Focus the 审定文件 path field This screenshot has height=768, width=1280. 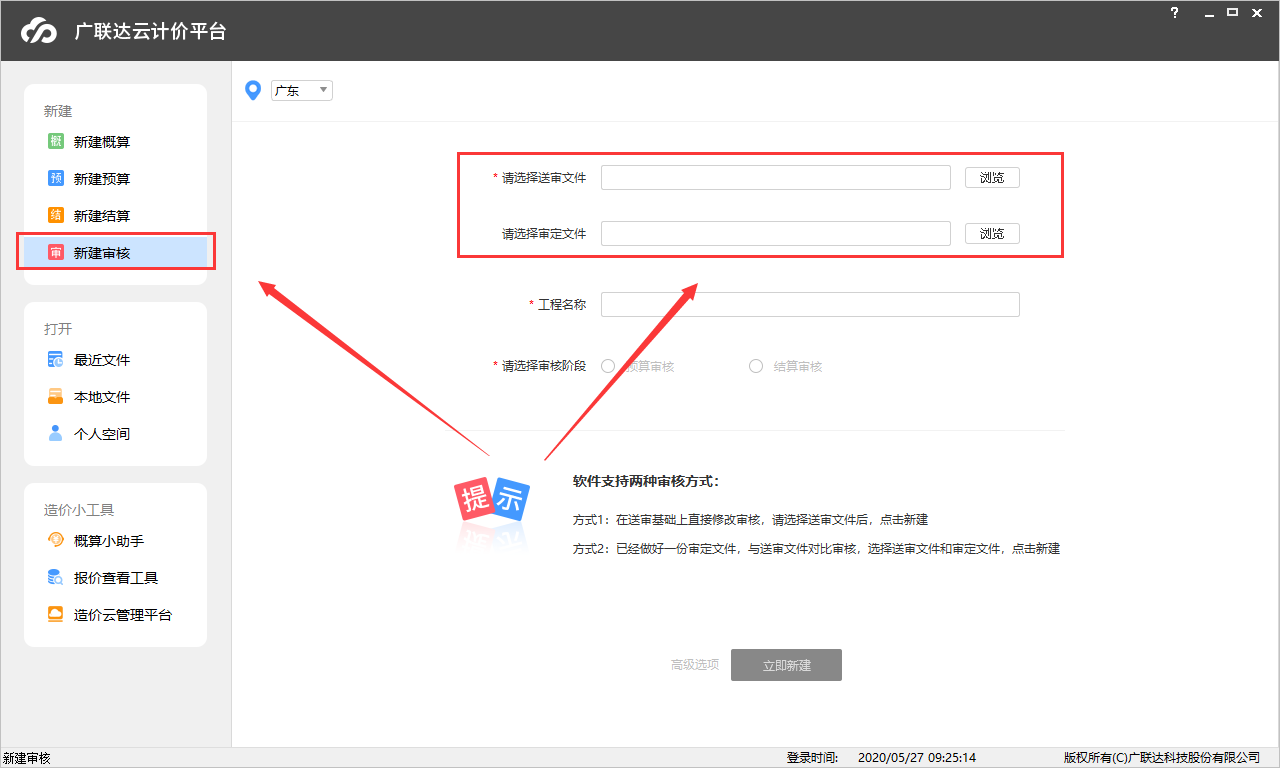tap(776, 233)
